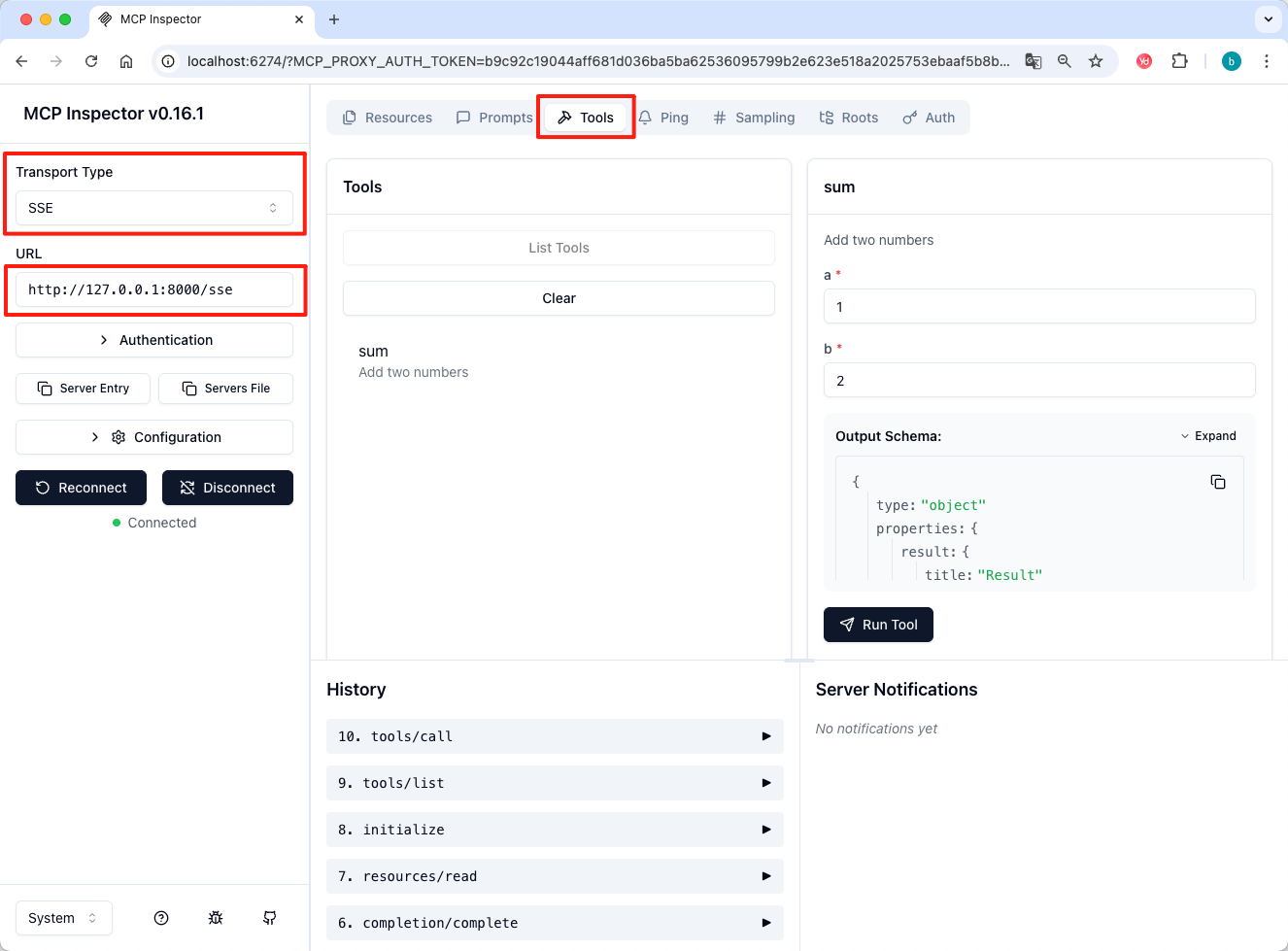Click the URL input field
This screenshot has height=951, width=1288.
coord(154,289)
